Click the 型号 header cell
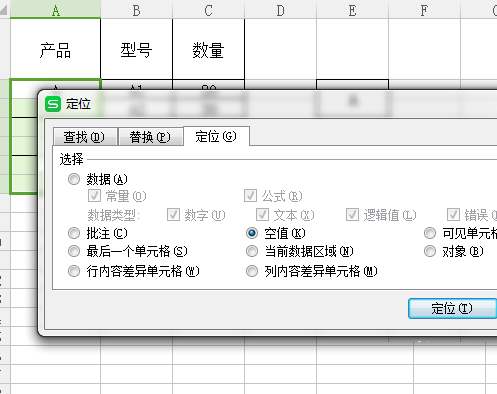This screenshot has width=497, height=394. (136, 49)
